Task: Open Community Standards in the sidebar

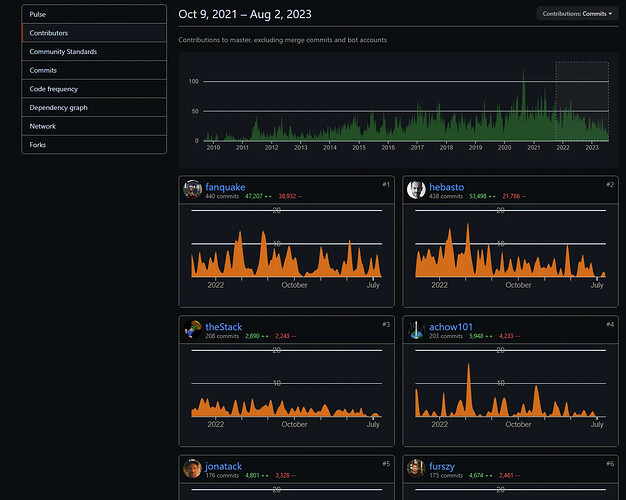Action: pos(94,52)
